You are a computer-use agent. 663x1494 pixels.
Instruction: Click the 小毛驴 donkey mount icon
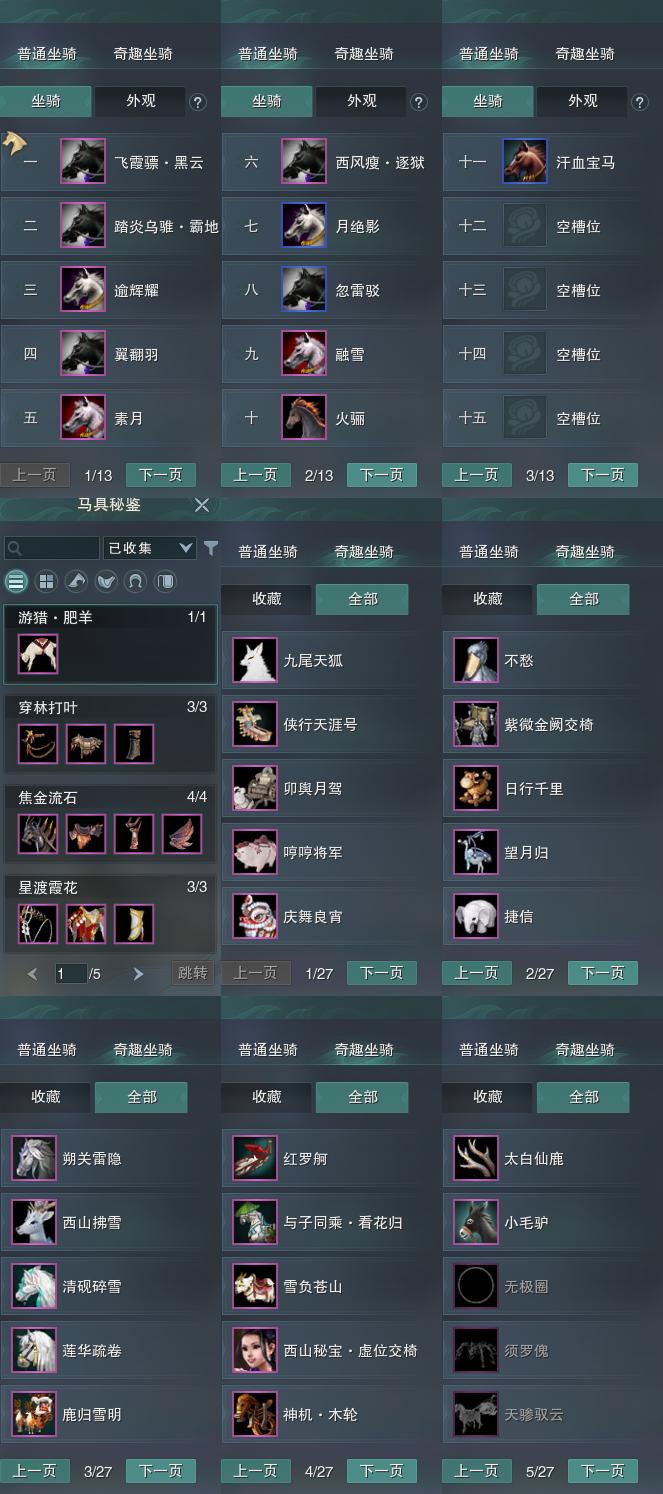[475, 1223]
